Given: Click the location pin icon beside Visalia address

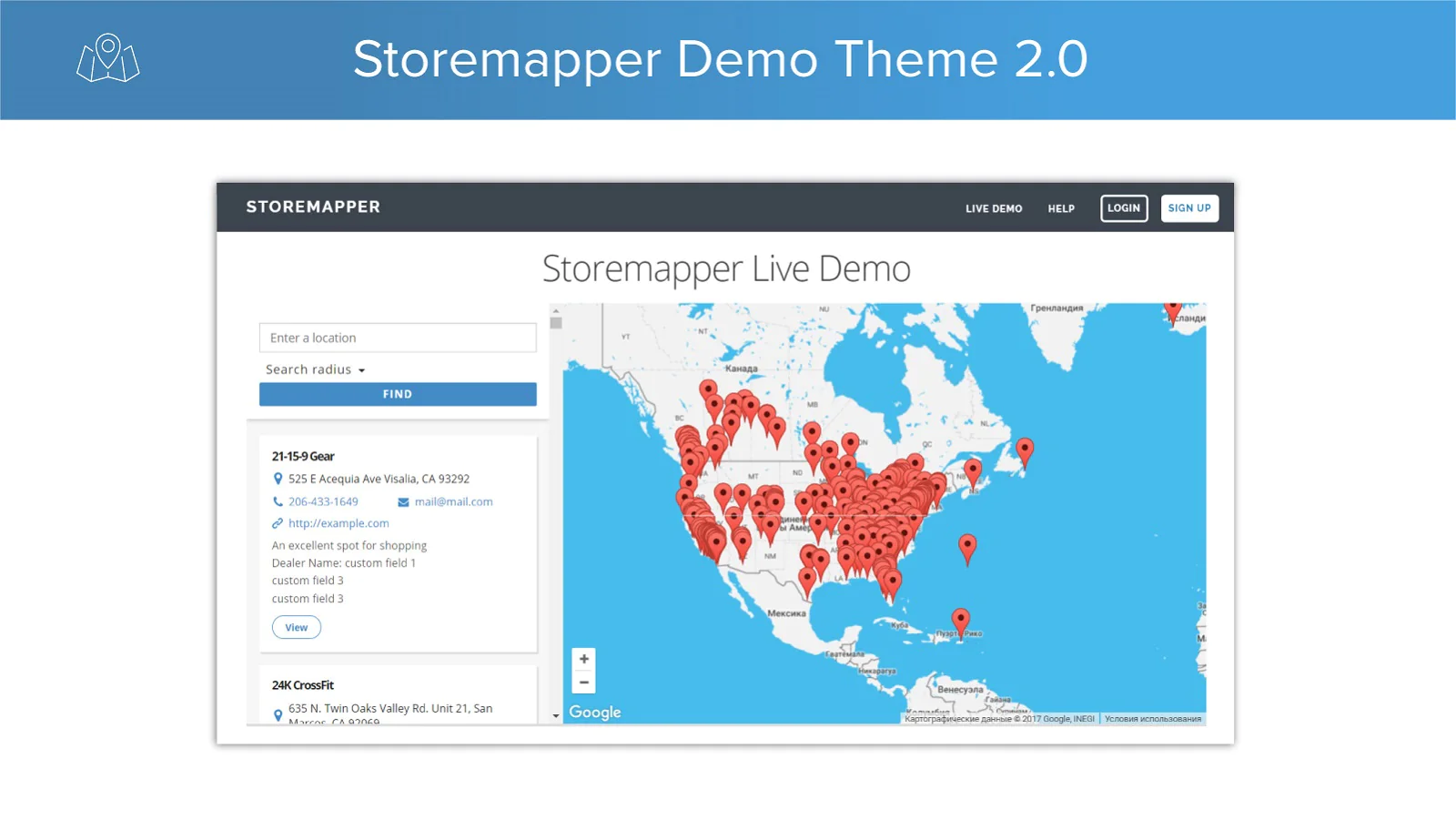Looking at the screenshot, I should [x=278, y=479].
